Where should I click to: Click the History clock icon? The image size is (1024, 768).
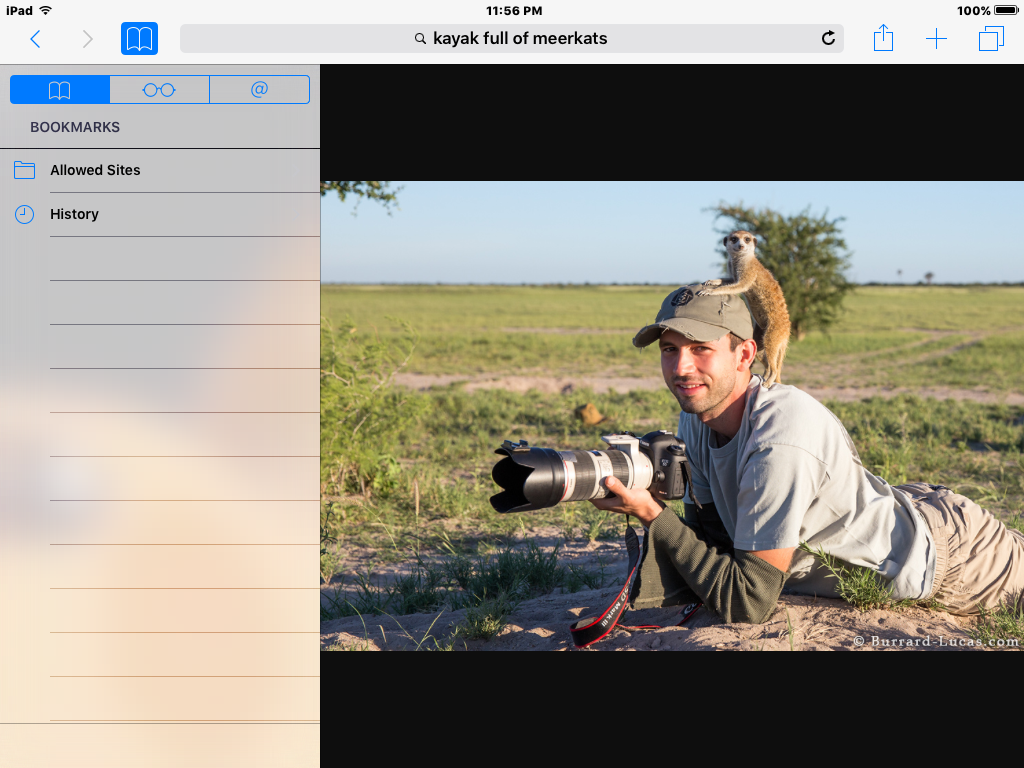pyautogui.click(x=24, y=214)
